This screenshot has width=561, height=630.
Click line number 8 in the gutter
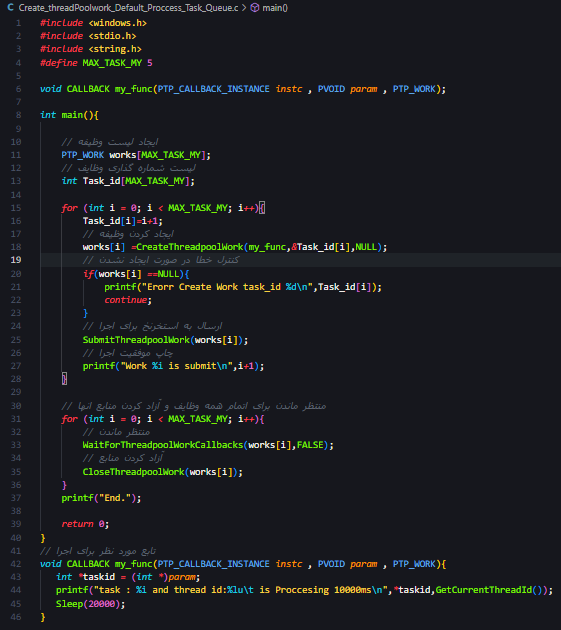click(18, 115)
